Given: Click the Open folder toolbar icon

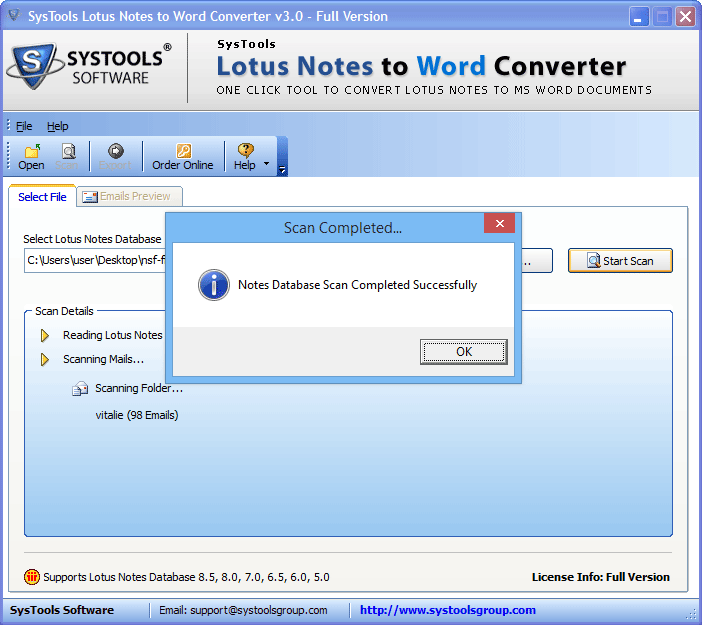Looking at the screenshot, I should [x=32, y=151].
